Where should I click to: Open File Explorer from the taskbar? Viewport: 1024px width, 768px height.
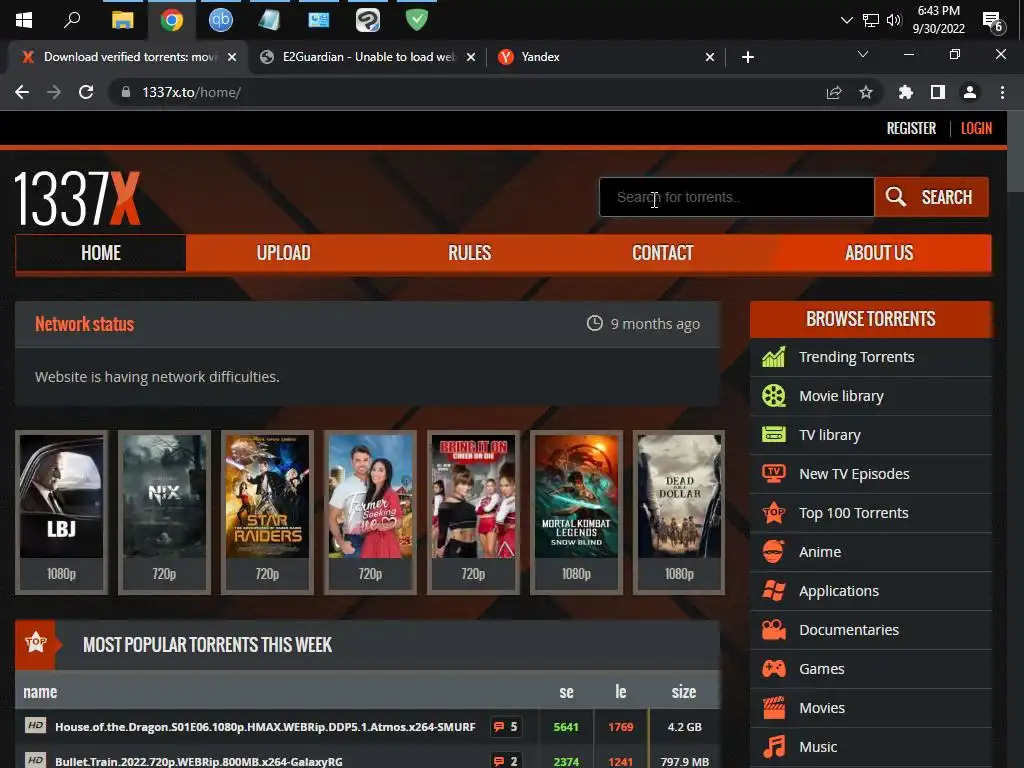click(x=122, y=20)
